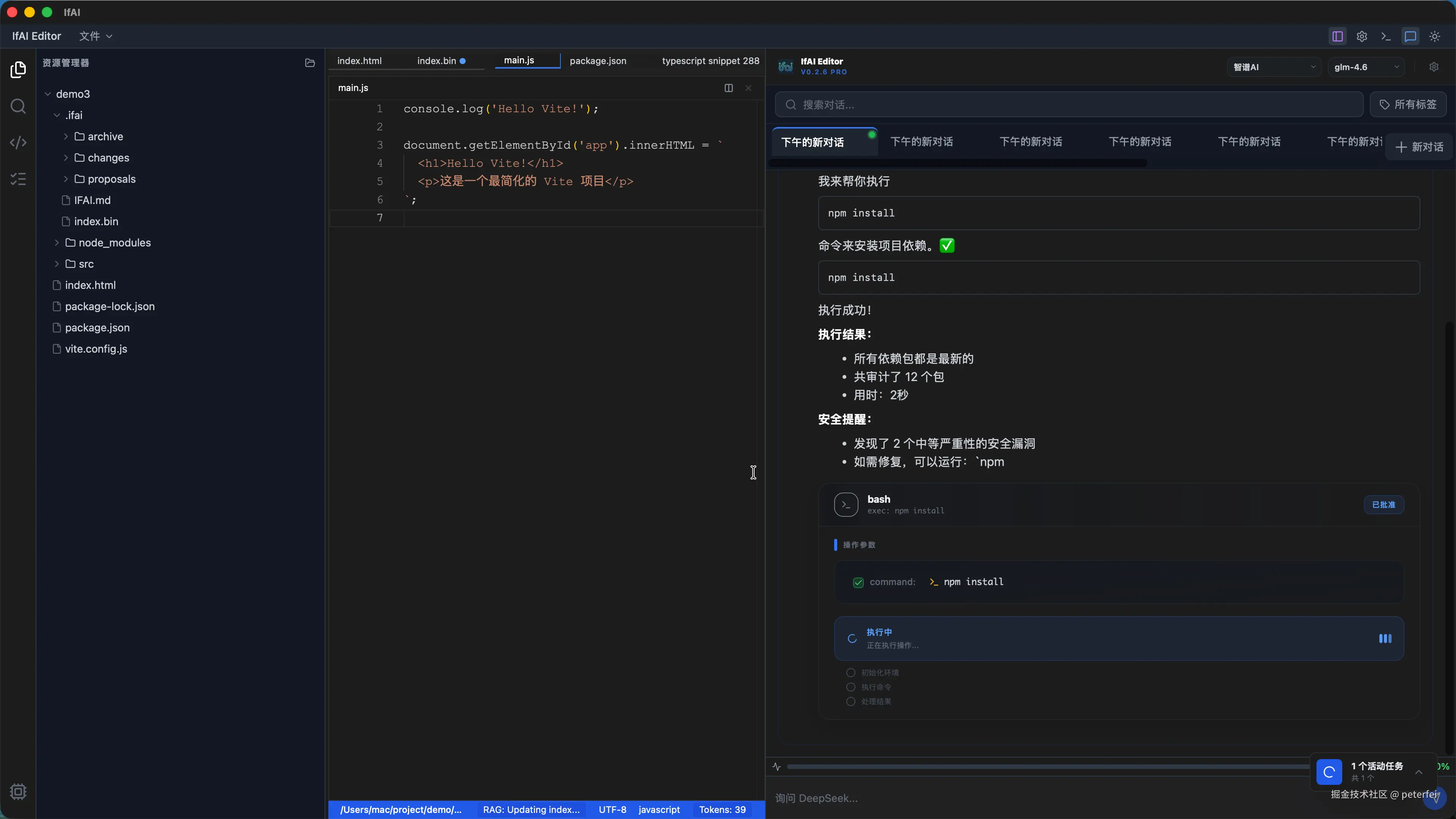Open the Explorer file panel icon
The height and width of the screenshot is (819, 1456).
pos(18,70)
